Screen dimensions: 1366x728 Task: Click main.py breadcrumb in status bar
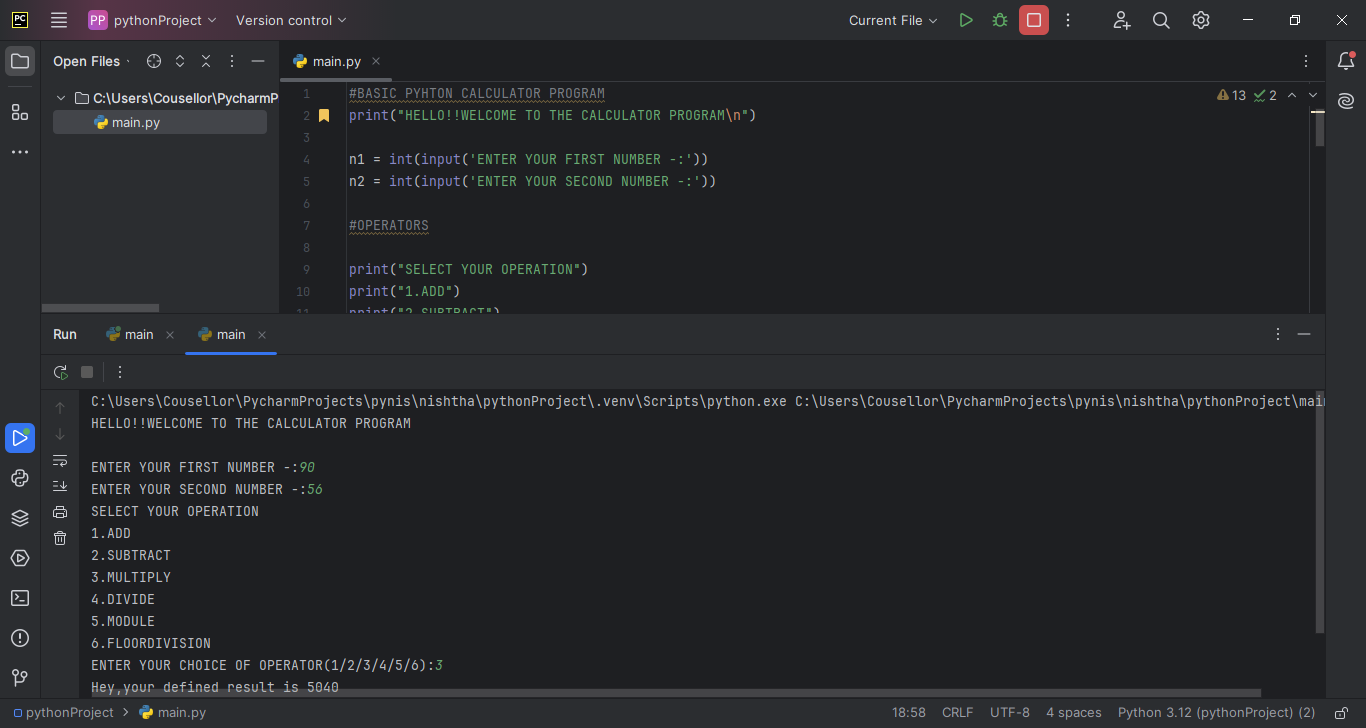[173, 713]
